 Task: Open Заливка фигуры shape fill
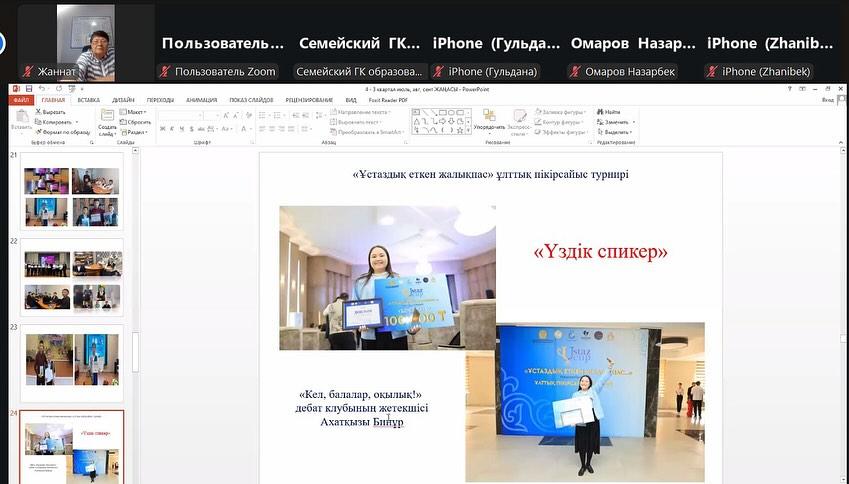pos(561,112)
